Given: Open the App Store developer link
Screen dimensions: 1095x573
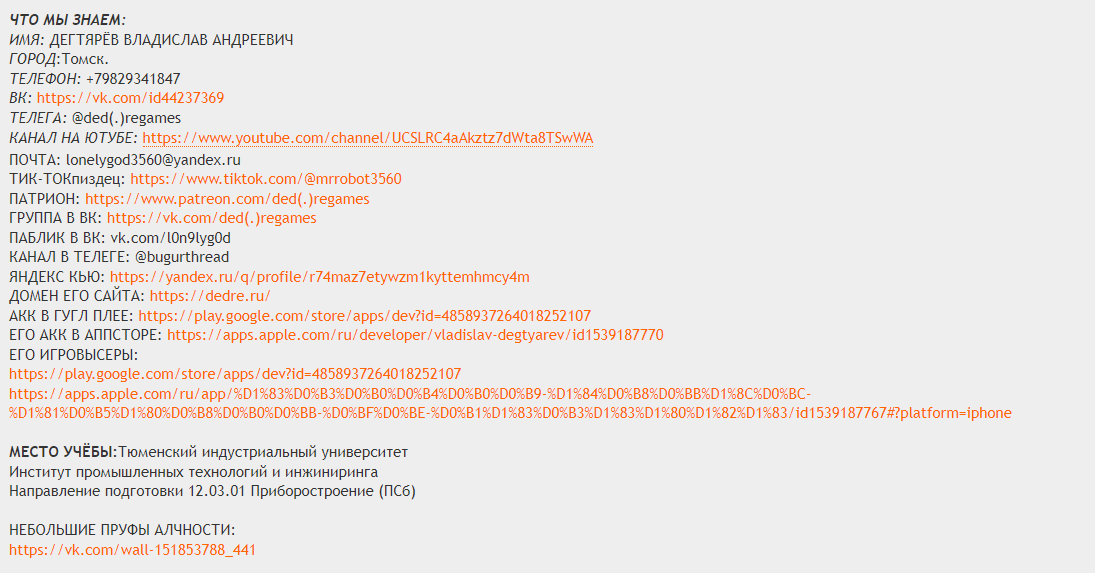Looking at the screenshot, I should [x=414, y=335].
